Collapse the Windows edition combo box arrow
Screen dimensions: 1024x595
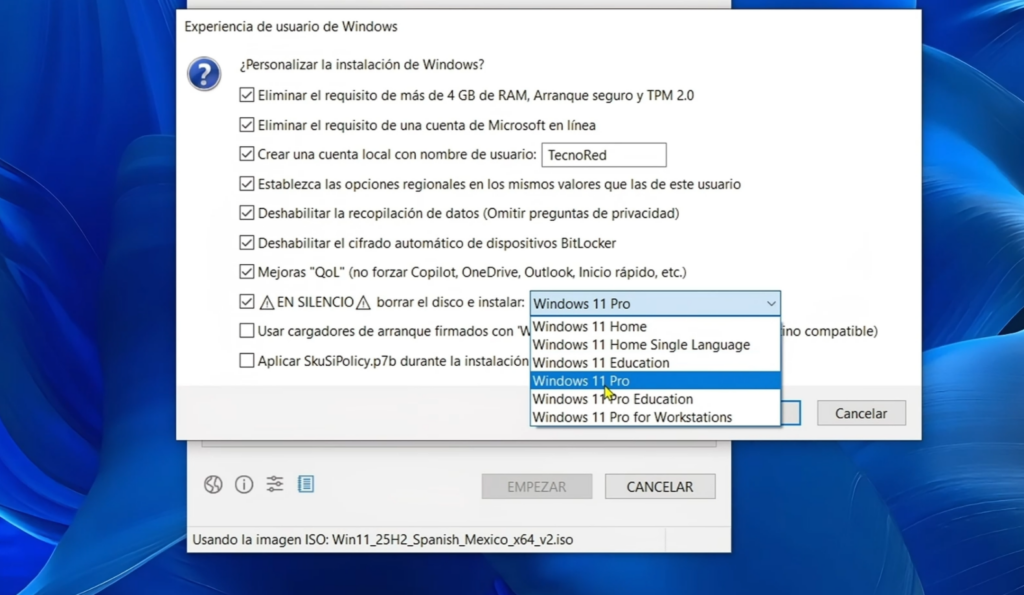click(x=771, y=304)
